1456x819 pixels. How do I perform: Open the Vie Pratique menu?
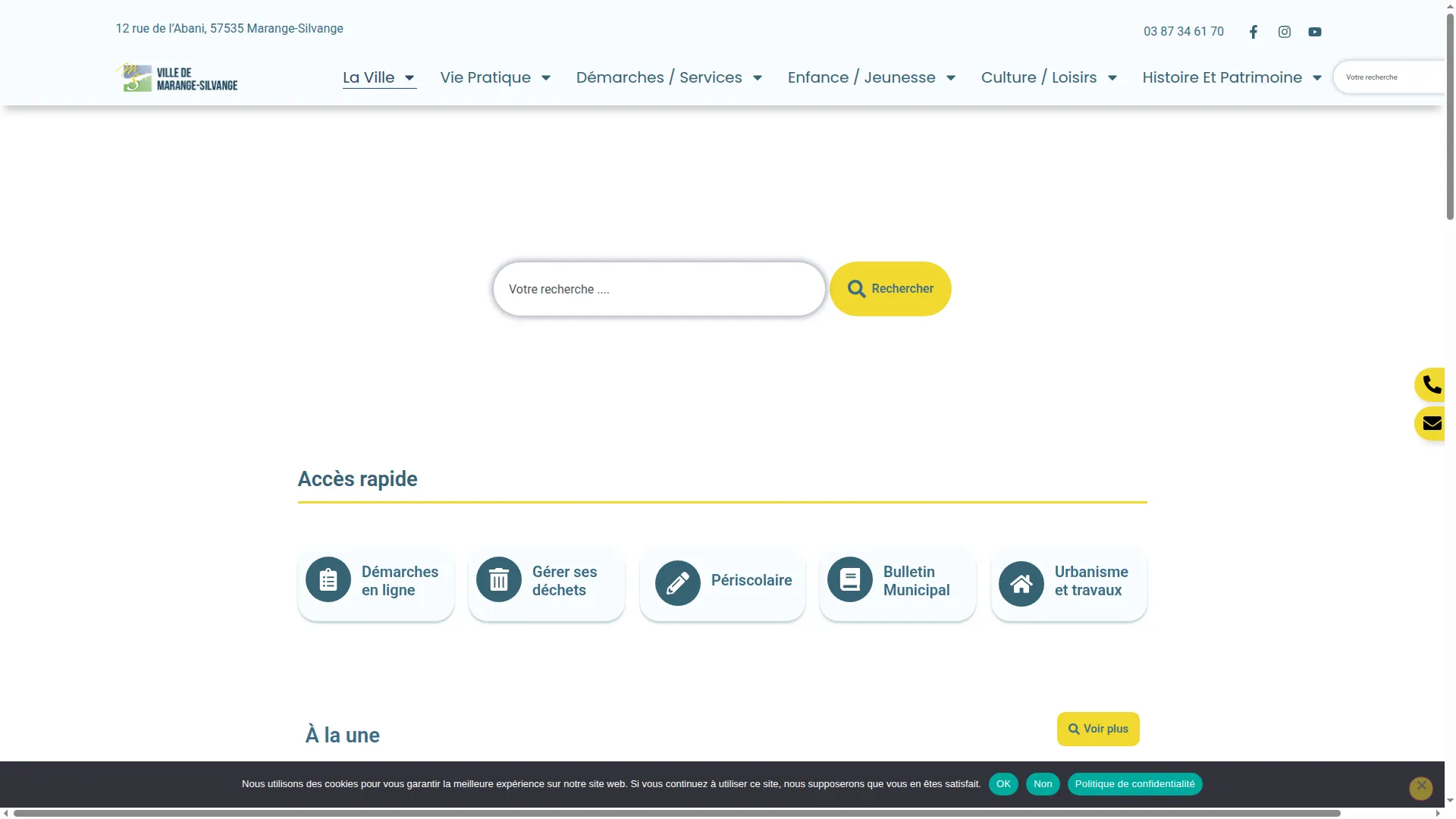click(485, 77)
